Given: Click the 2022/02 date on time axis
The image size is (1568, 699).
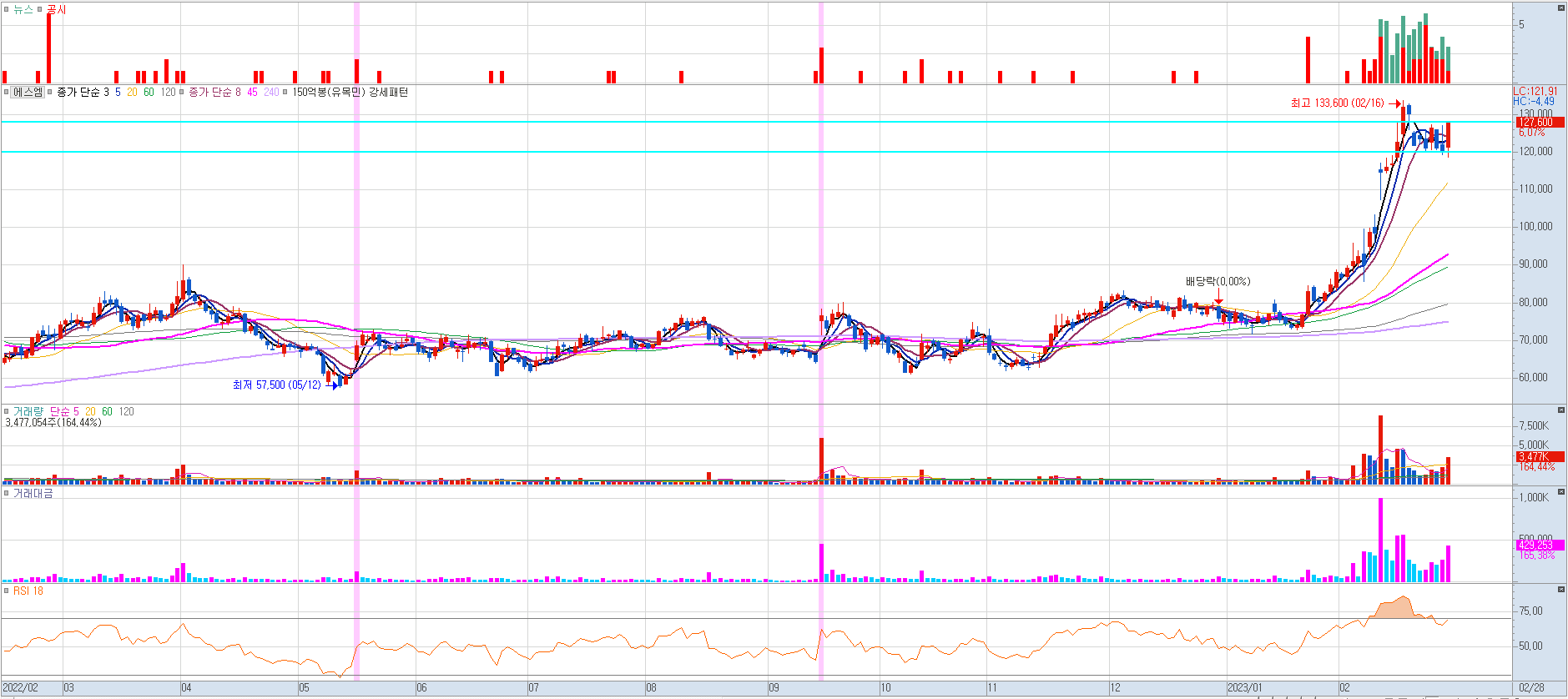Looking at the screenshot, I should pyautogui.click(x=20, y=687).
